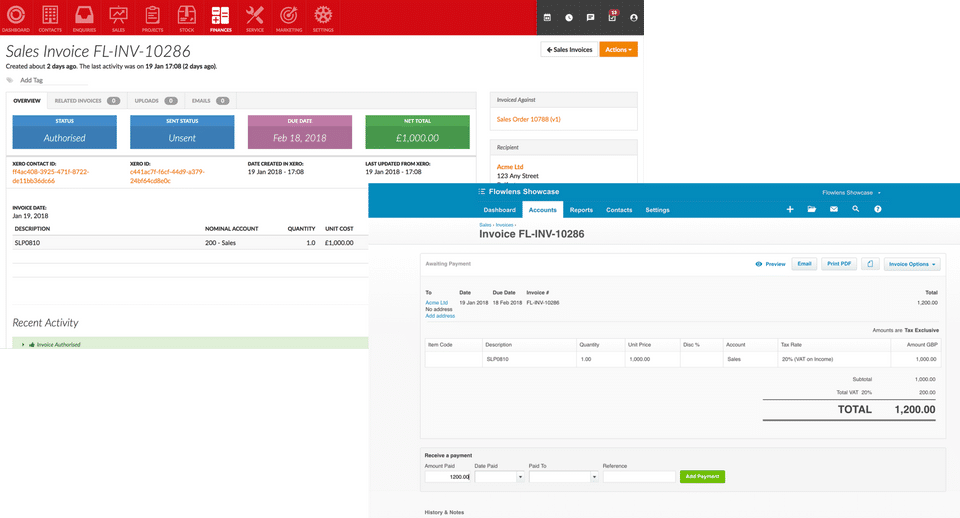The width and height of the screenshot is (960, 518).
Task: Click the Due Date Feb 18, 2018 tile
Action: (x=299, y=132)
